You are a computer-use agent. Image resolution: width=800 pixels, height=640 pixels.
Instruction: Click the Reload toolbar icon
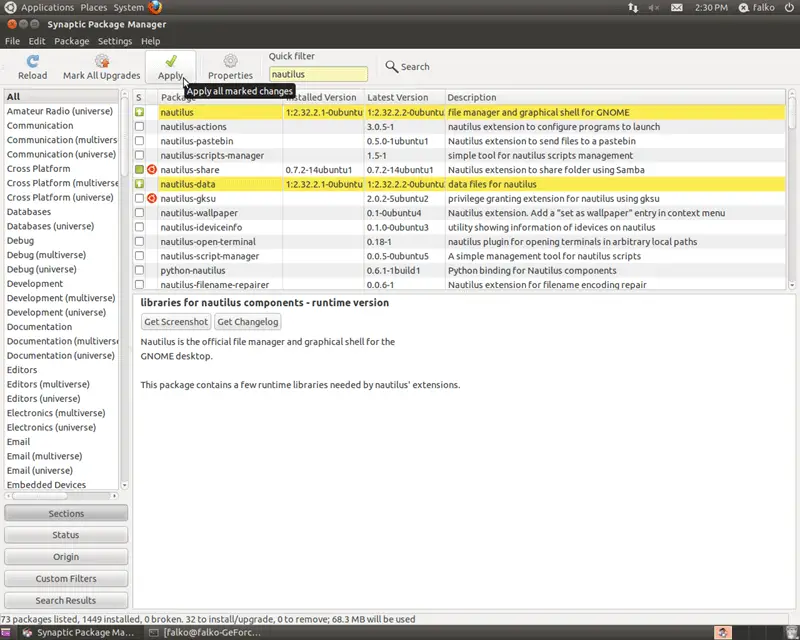tap(33, 61)
